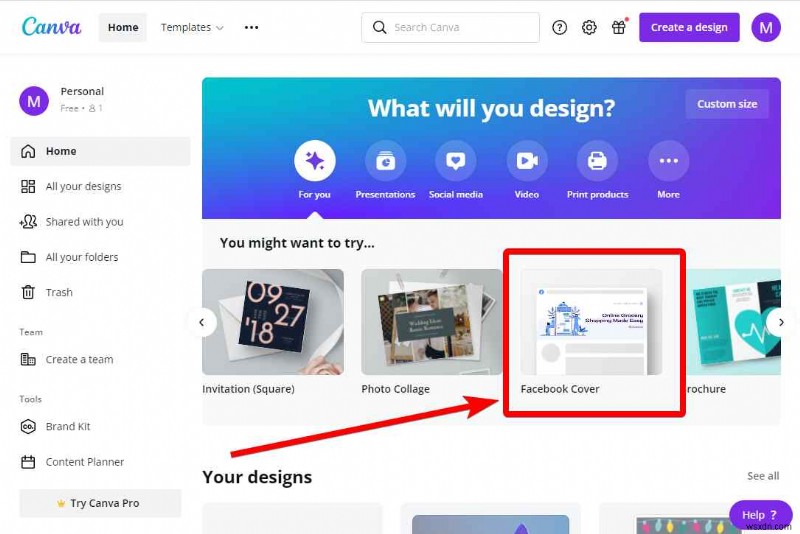The image size is (800, 534).
Task: Open the Invitation (Square) thumbnail
Action: 273,322
